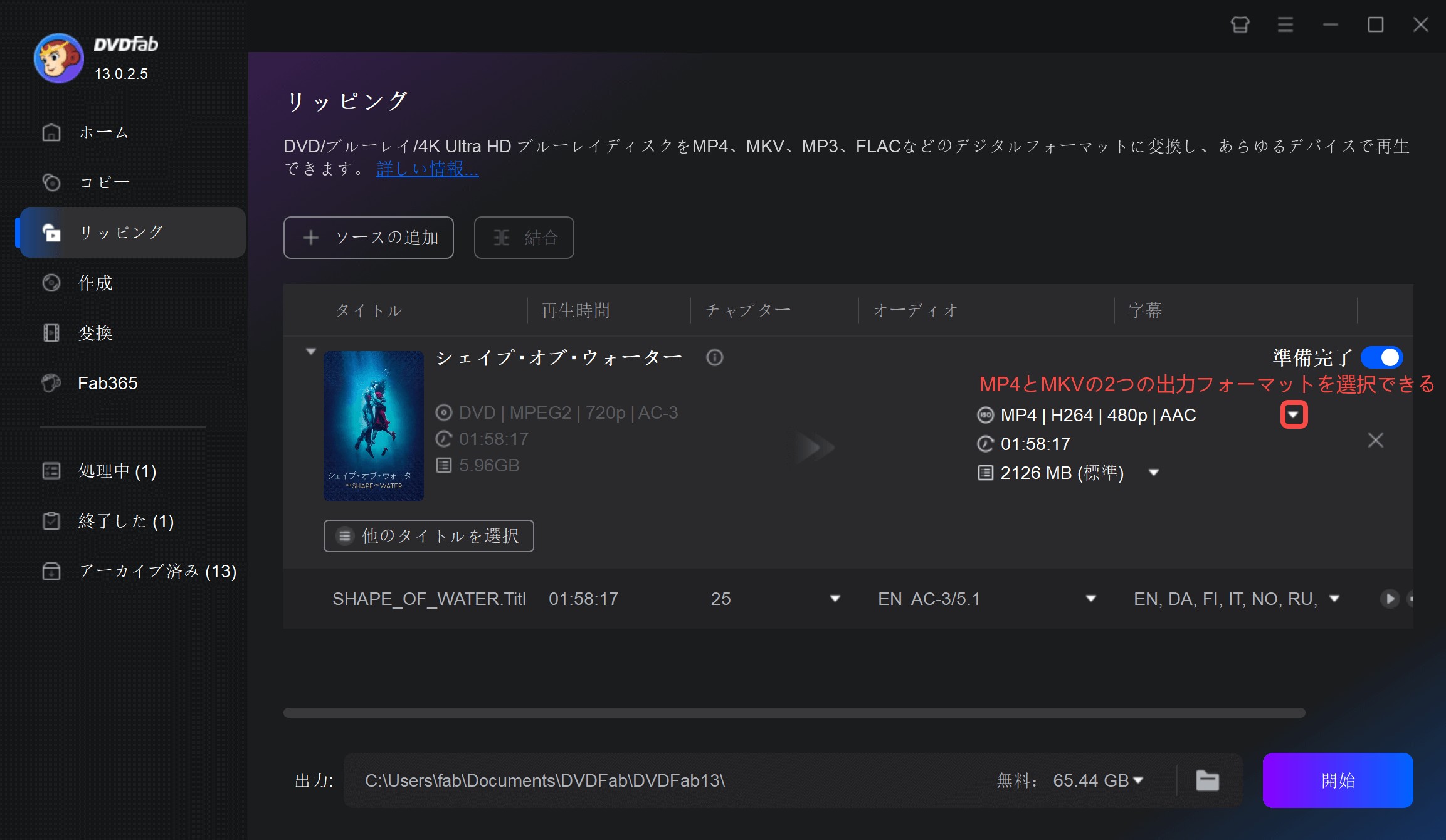The width and height of the screenshot is (1446, 840).
Task: Preview title with play button
Action: (x=1390, y=599)
